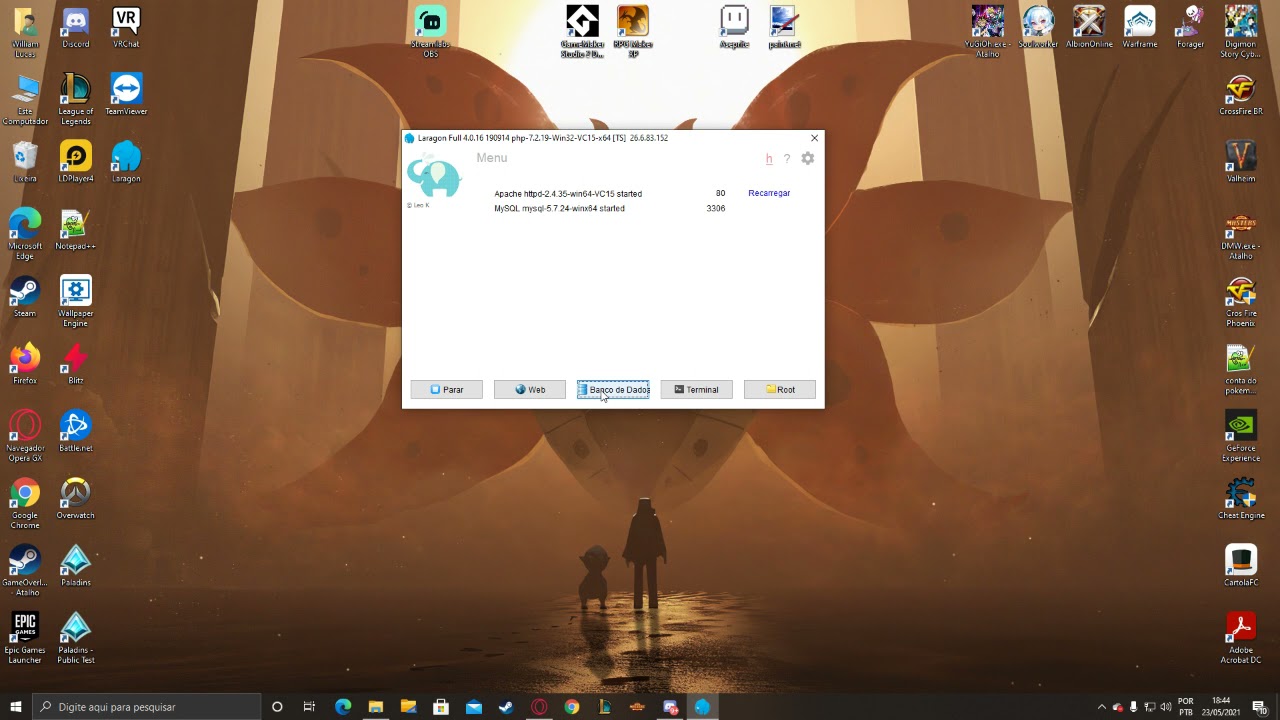Select the paint.net desktop icon
Viewport: 1280px width, 720px height.
pyautogui.click(x=785, y=28)
